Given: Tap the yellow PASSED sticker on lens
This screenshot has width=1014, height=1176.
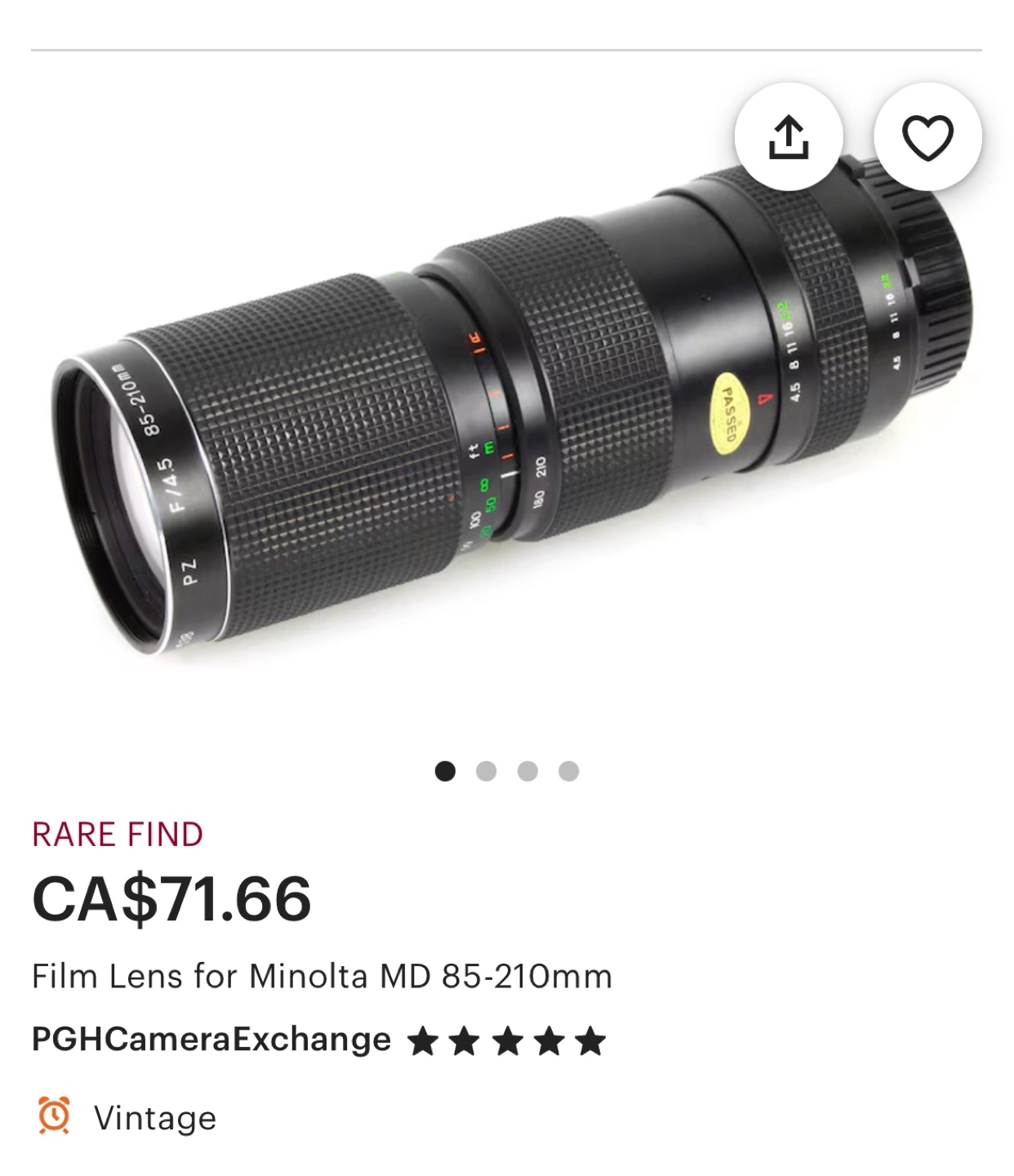Looking at the screenshot, I should click(x=729, y=414).
